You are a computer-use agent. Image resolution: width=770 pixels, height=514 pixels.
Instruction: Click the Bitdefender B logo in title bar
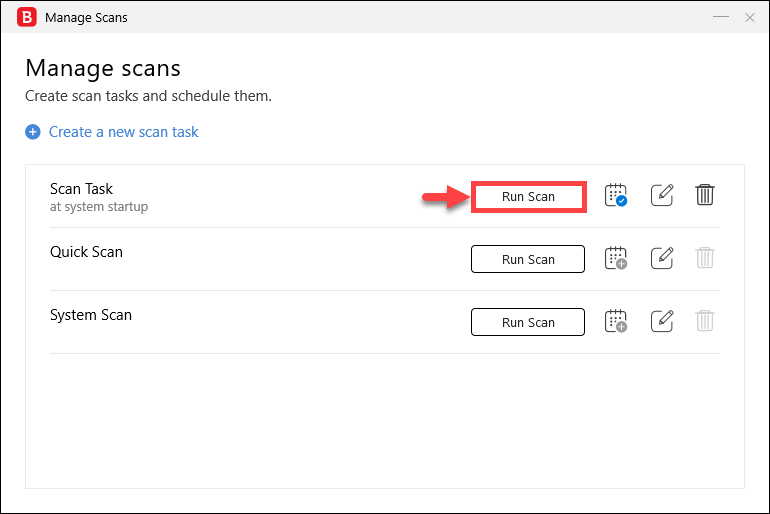(27, 17)
